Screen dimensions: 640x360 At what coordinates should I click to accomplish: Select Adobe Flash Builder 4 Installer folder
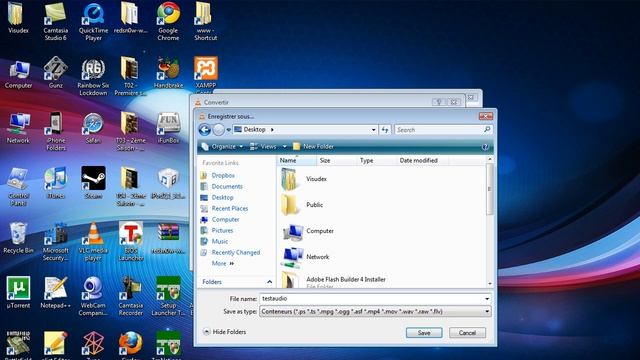pyautogui.click(x=333, y=281)
